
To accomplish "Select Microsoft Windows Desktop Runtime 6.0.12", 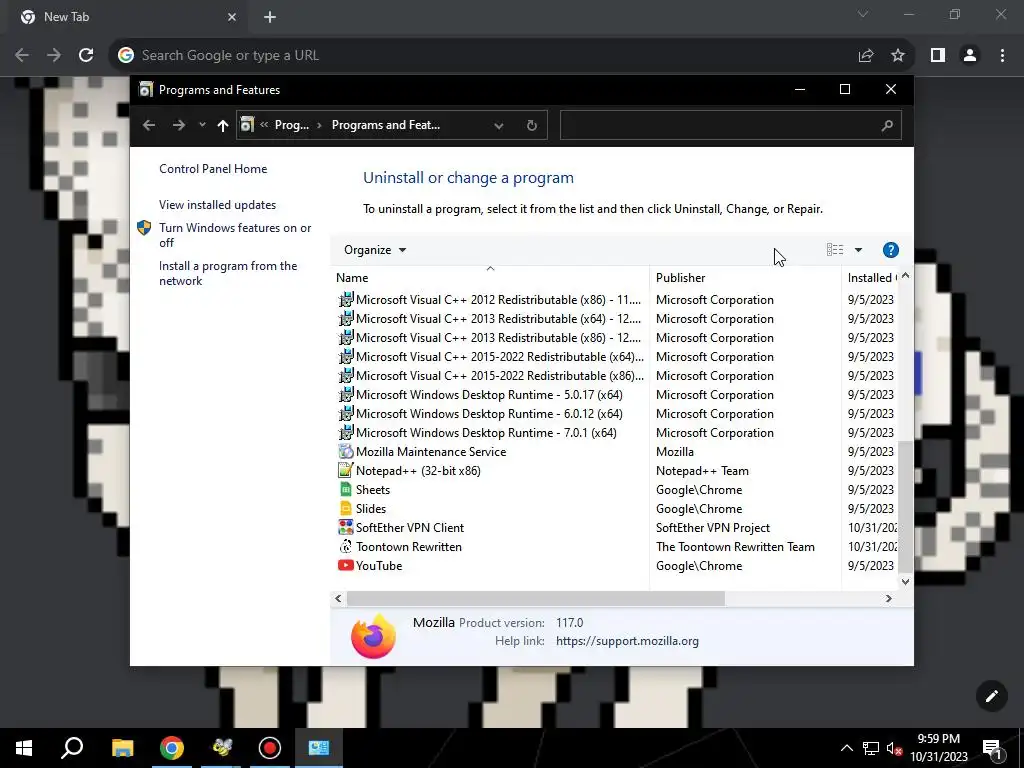I will point(481,413).
